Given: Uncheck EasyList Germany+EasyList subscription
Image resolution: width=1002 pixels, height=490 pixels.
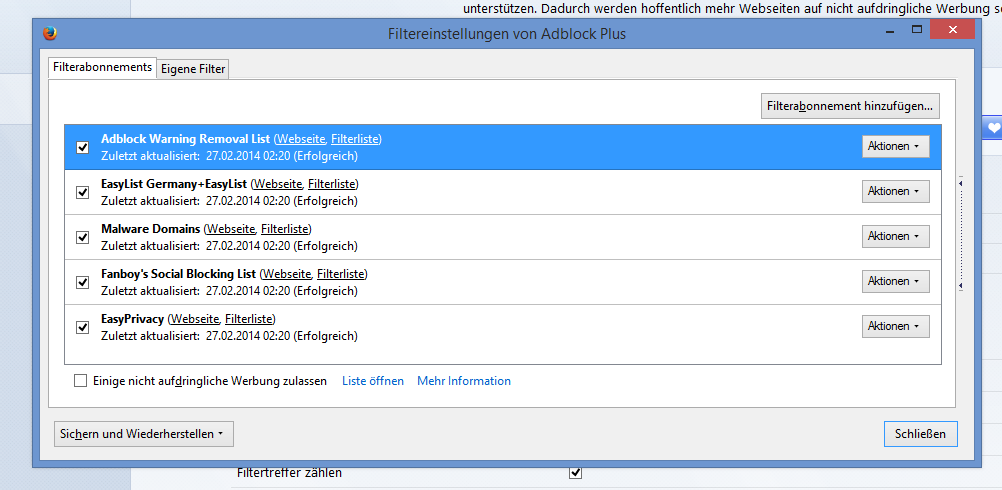Looking at the screenshot, I should click(x=82, y=192).
